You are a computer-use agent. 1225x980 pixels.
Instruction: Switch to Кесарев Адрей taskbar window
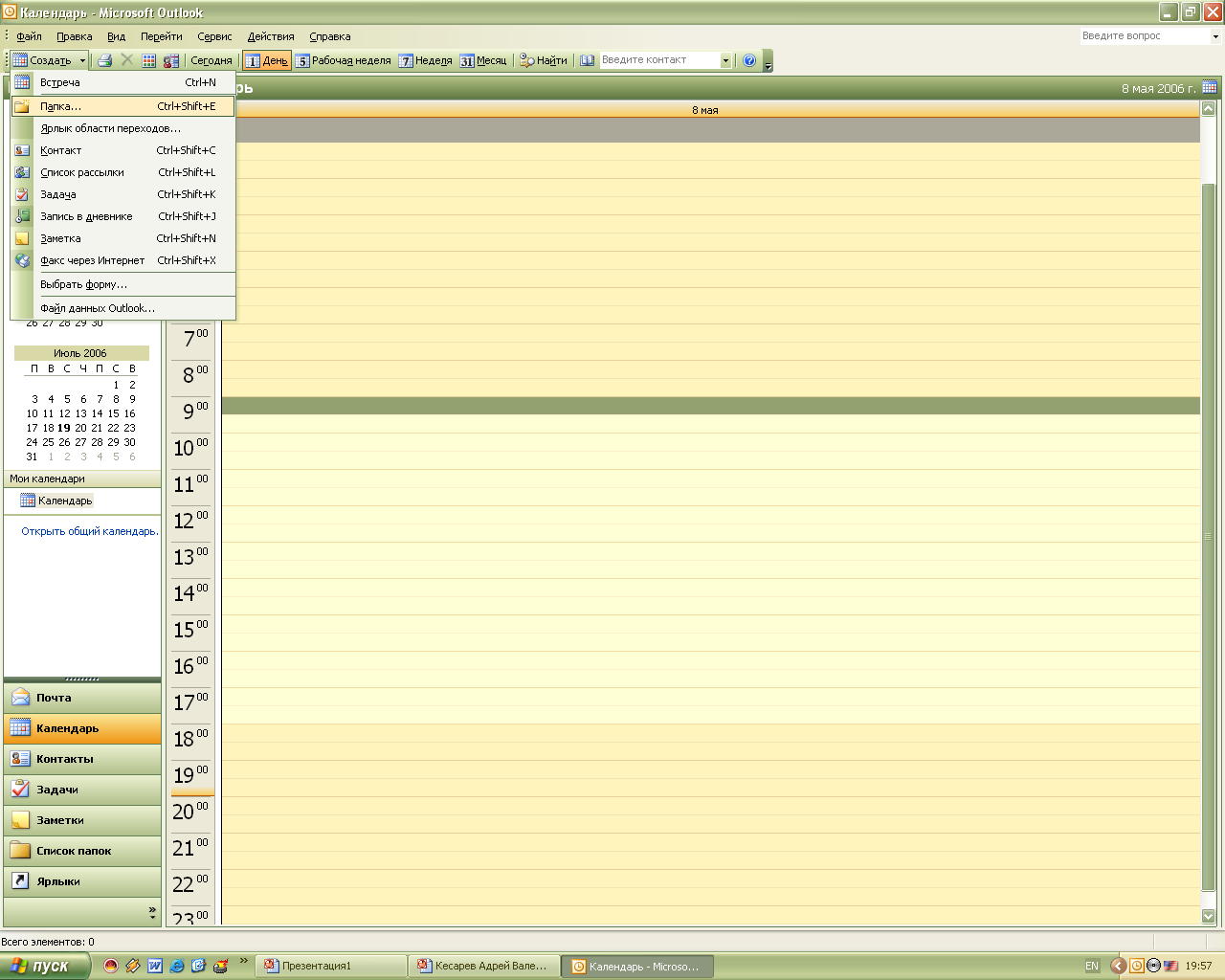484,966
